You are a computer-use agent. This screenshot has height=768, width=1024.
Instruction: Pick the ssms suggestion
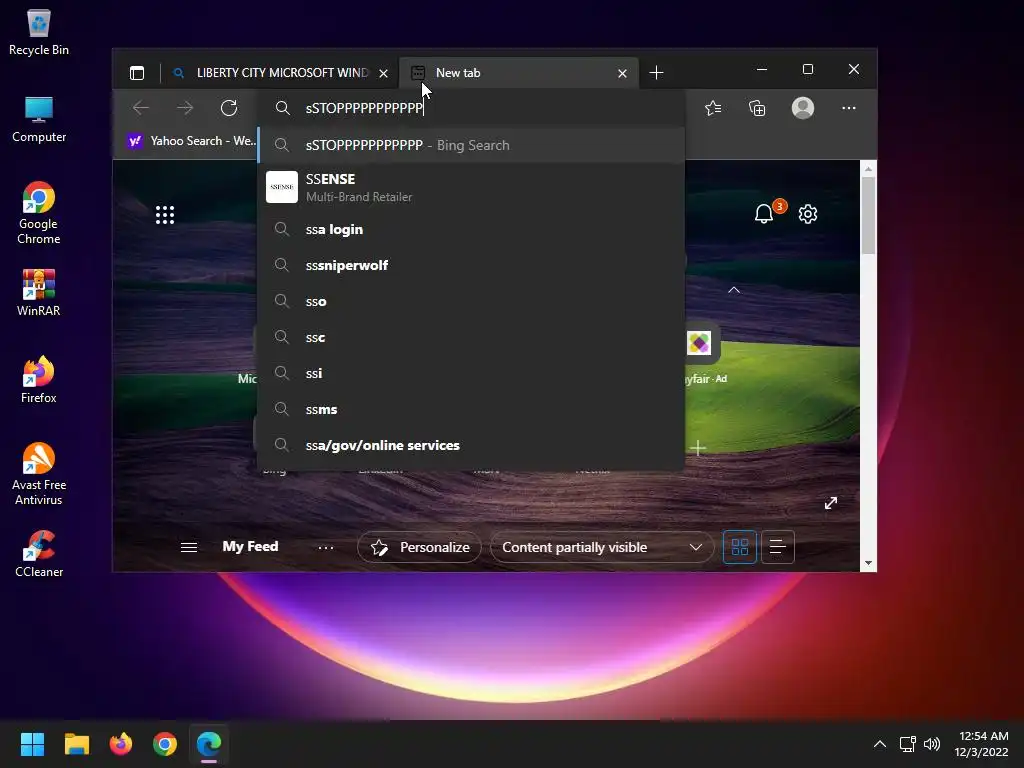(x=471, y=409)
